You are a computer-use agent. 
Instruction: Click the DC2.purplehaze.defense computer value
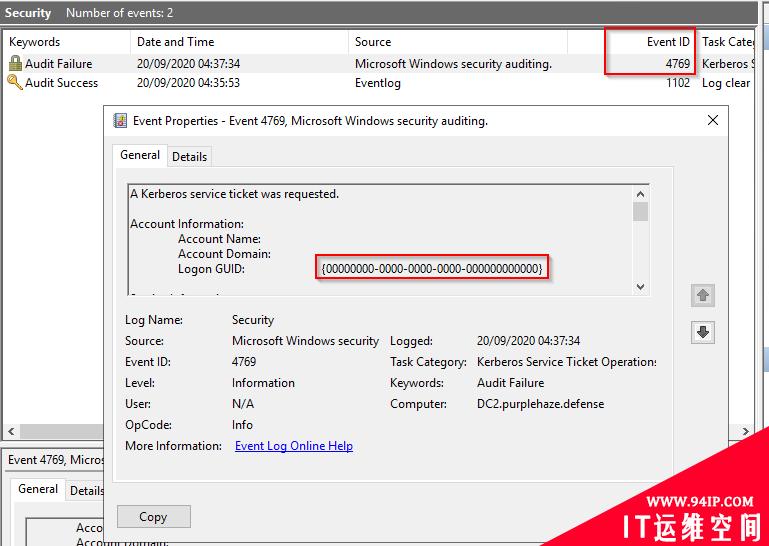540,404
